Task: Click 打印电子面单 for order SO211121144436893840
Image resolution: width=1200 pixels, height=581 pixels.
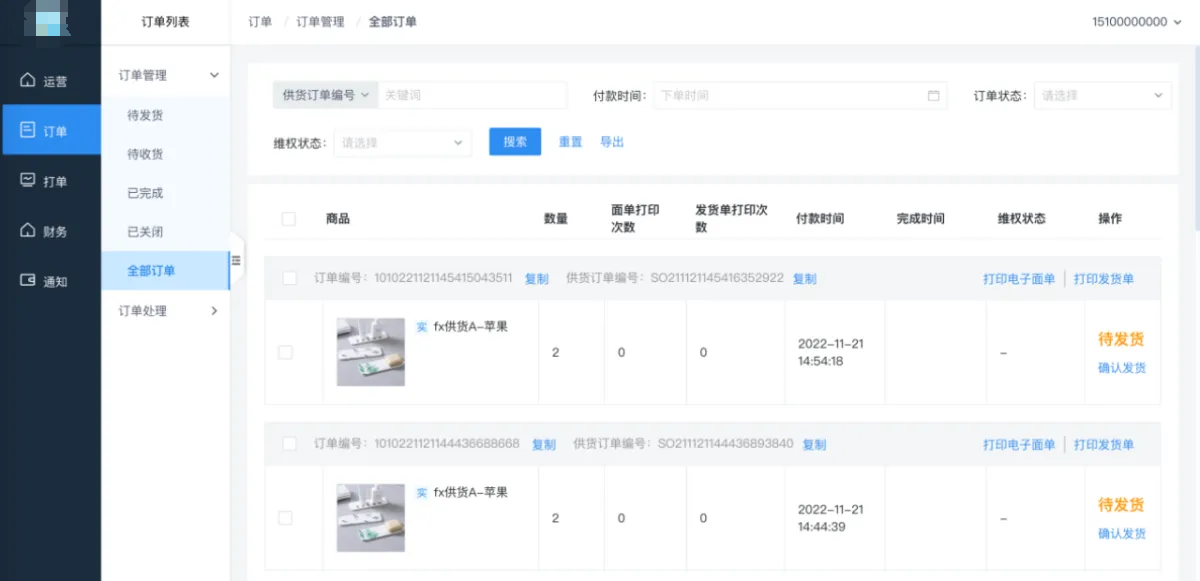Action: pos(1019,444)
